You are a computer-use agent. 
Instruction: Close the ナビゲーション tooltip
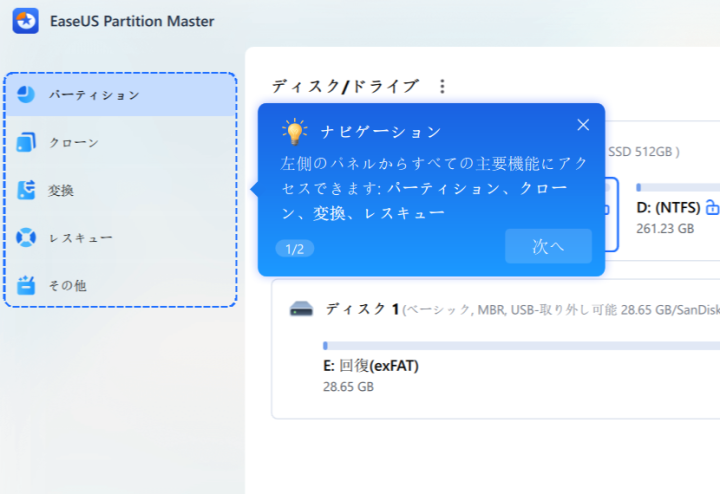(x=583, y=125)
